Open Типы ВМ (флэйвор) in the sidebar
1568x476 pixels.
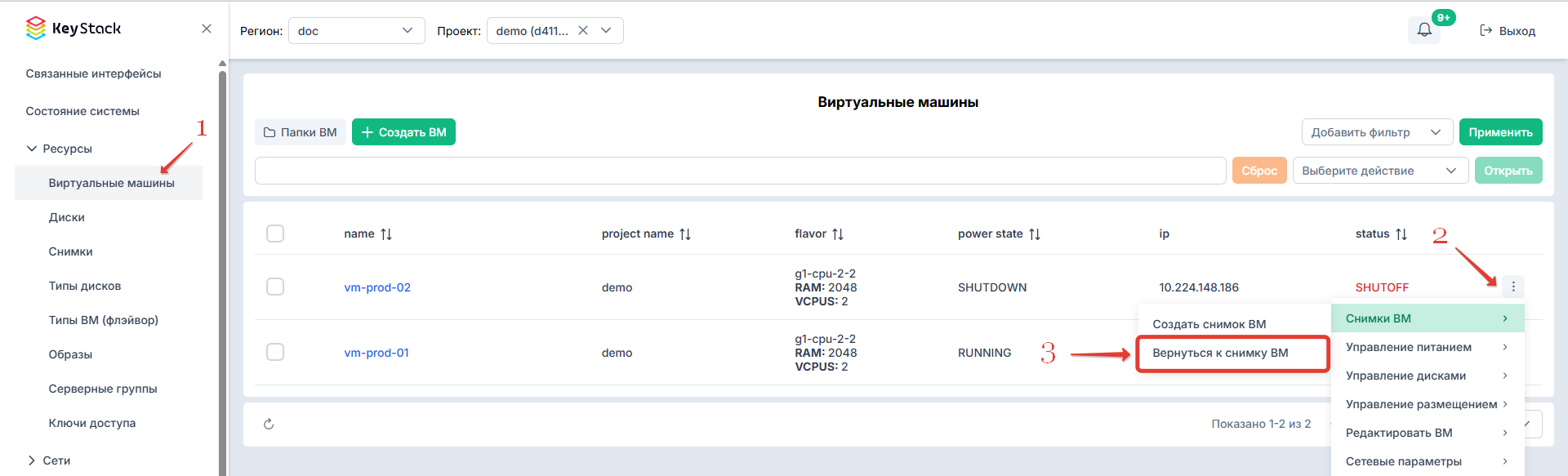[104, 320]
